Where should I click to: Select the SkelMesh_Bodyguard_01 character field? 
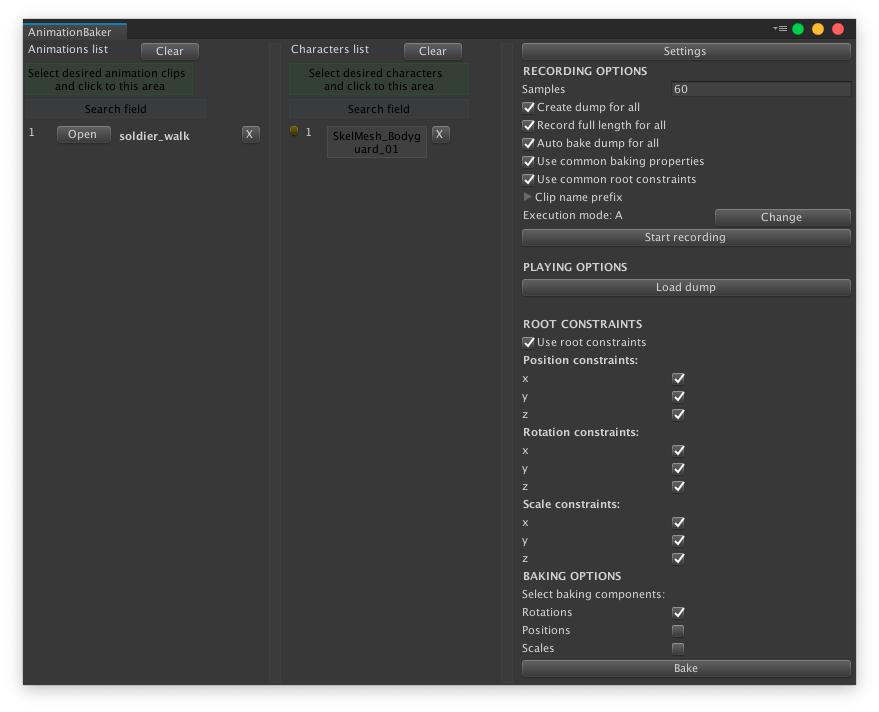click(377, 142)
